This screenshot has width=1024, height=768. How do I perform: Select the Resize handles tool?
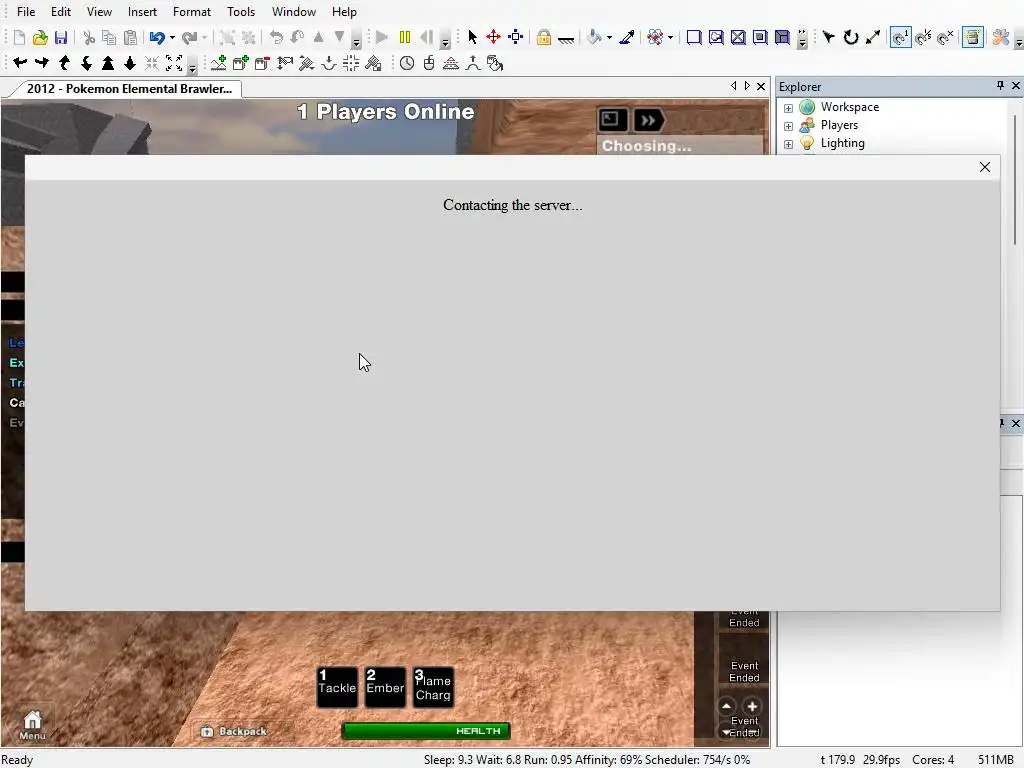click(x=516, y=37)
